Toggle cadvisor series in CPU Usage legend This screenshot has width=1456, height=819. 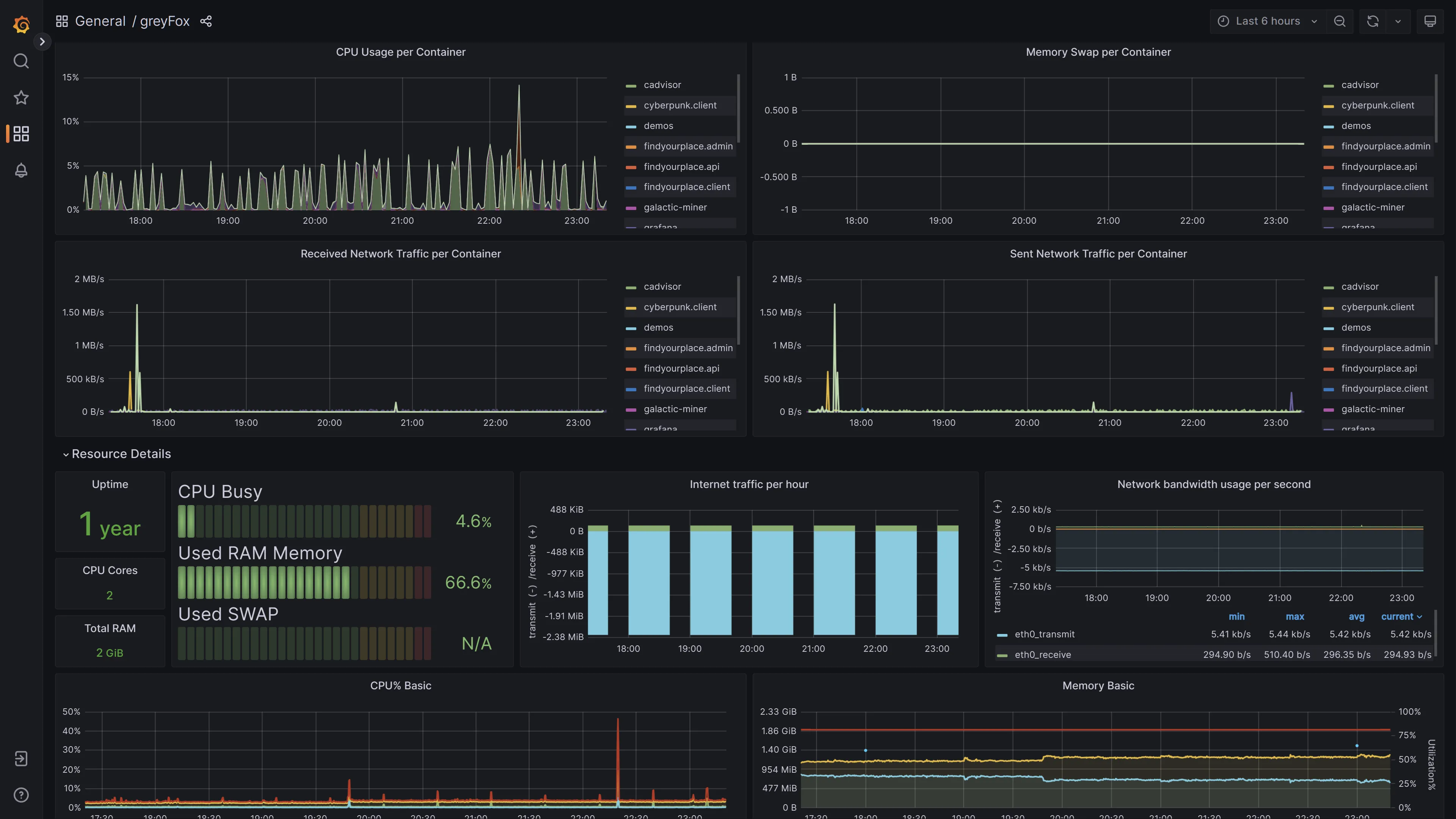click(662, 85)
